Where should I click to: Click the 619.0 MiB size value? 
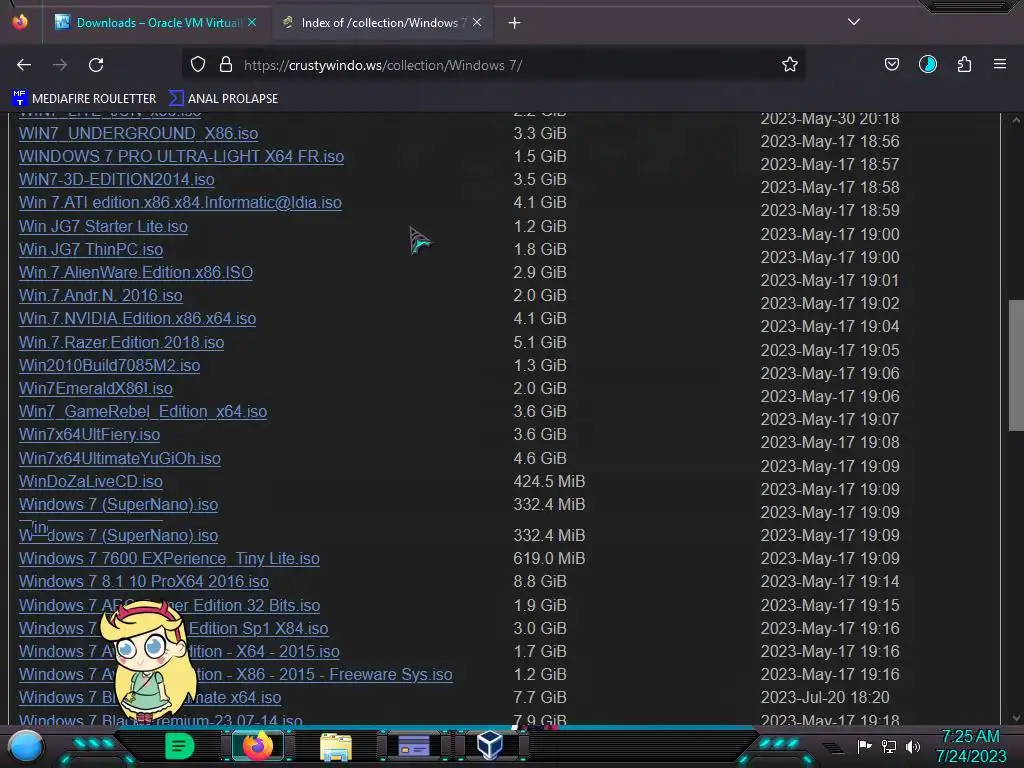[549, 559]
